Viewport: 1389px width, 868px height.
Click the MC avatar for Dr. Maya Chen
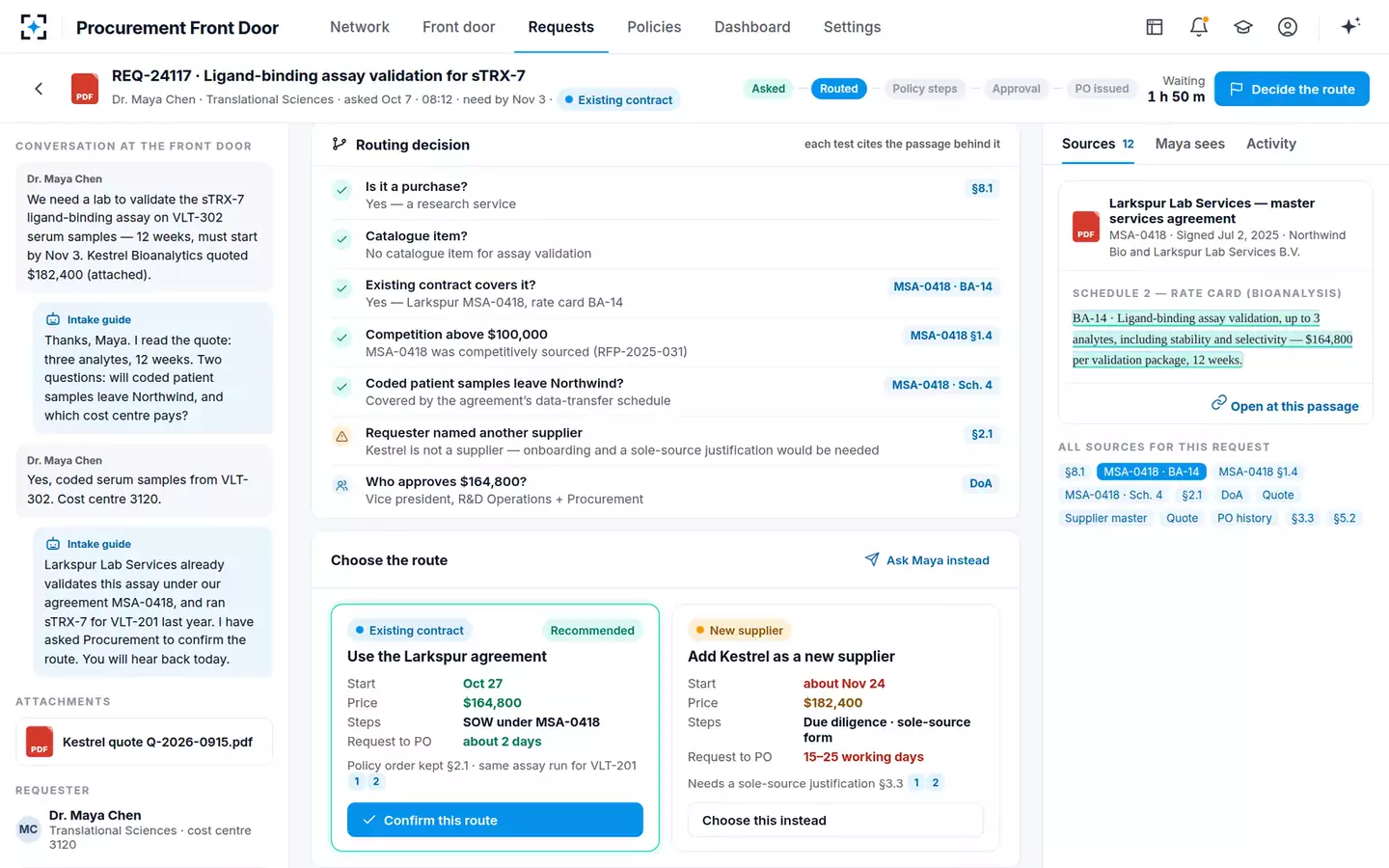[29, 829]
